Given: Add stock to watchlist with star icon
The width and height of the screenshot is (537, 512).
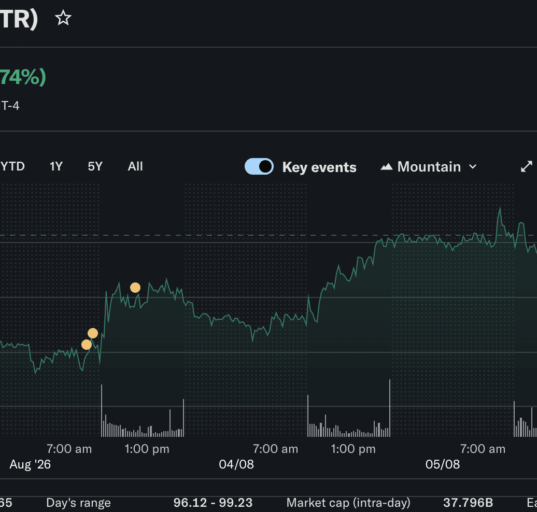Looking at the screenshot, I should (x=63, y=18).
